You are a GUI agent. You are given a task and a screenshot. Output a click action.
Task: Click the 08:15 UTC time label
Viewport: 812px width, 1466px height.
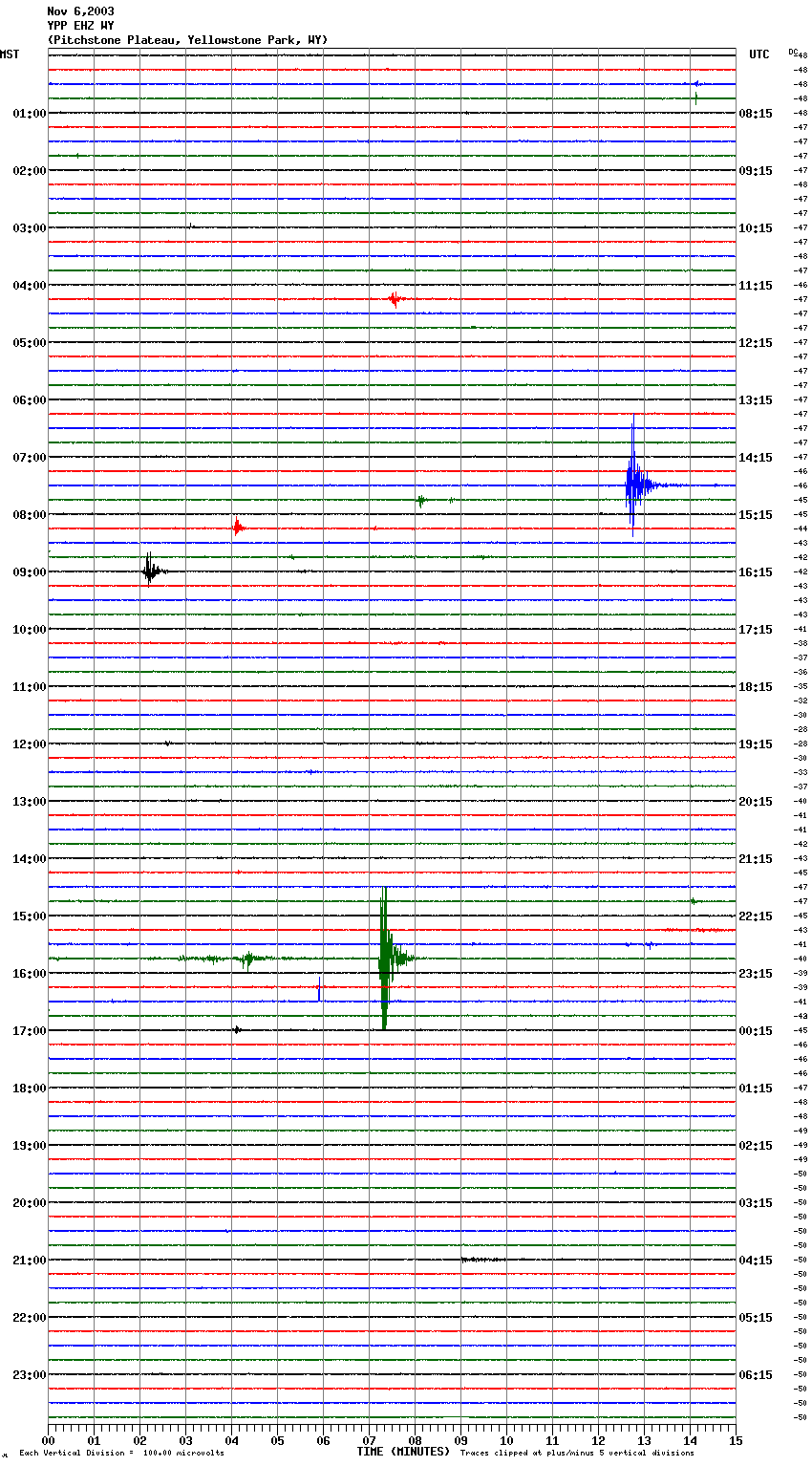(756, 114)
